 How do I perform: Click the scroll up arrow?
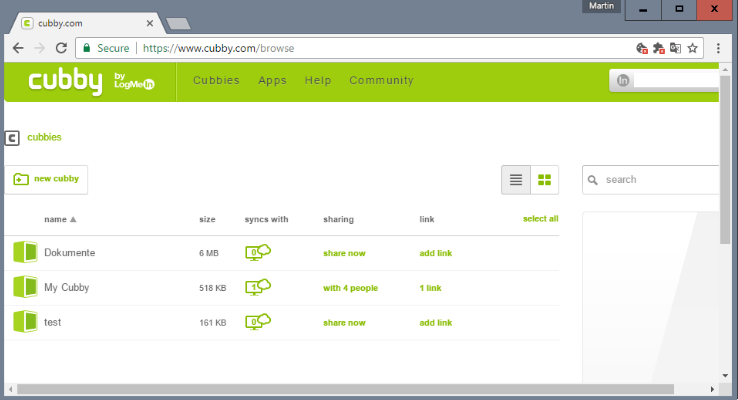click(x=725, y=69)
